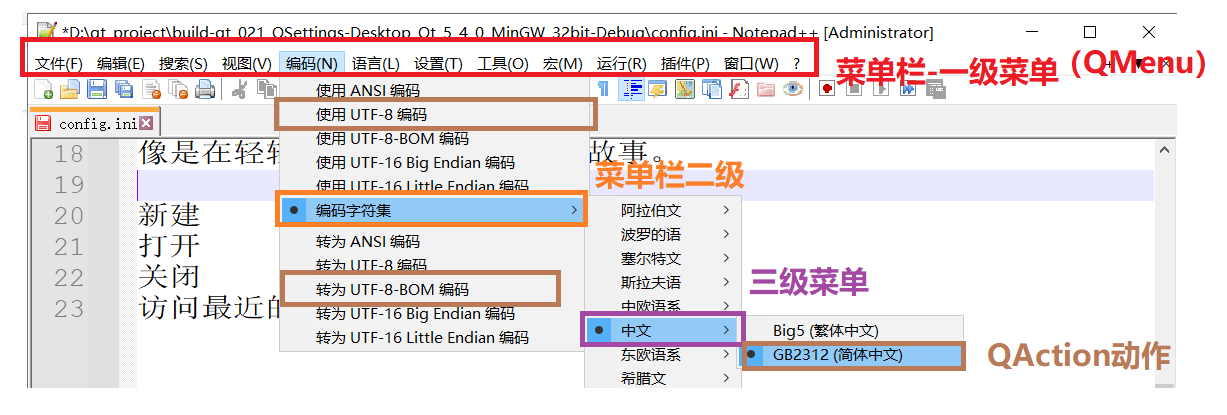
Task: Expand the 斯拉夫语 submenu
Action: click(x=663, y=282)
